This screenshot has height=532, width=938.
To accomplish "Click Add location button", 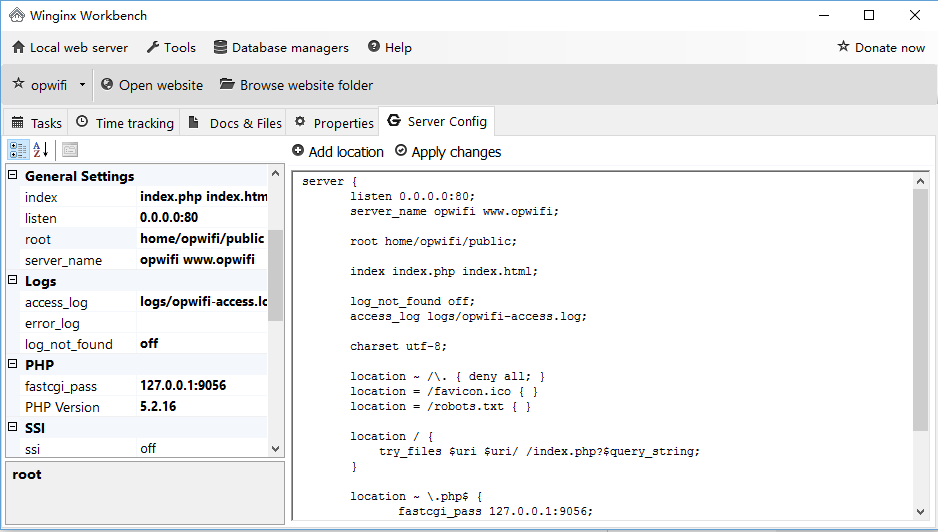I will (x=338, y=152).
